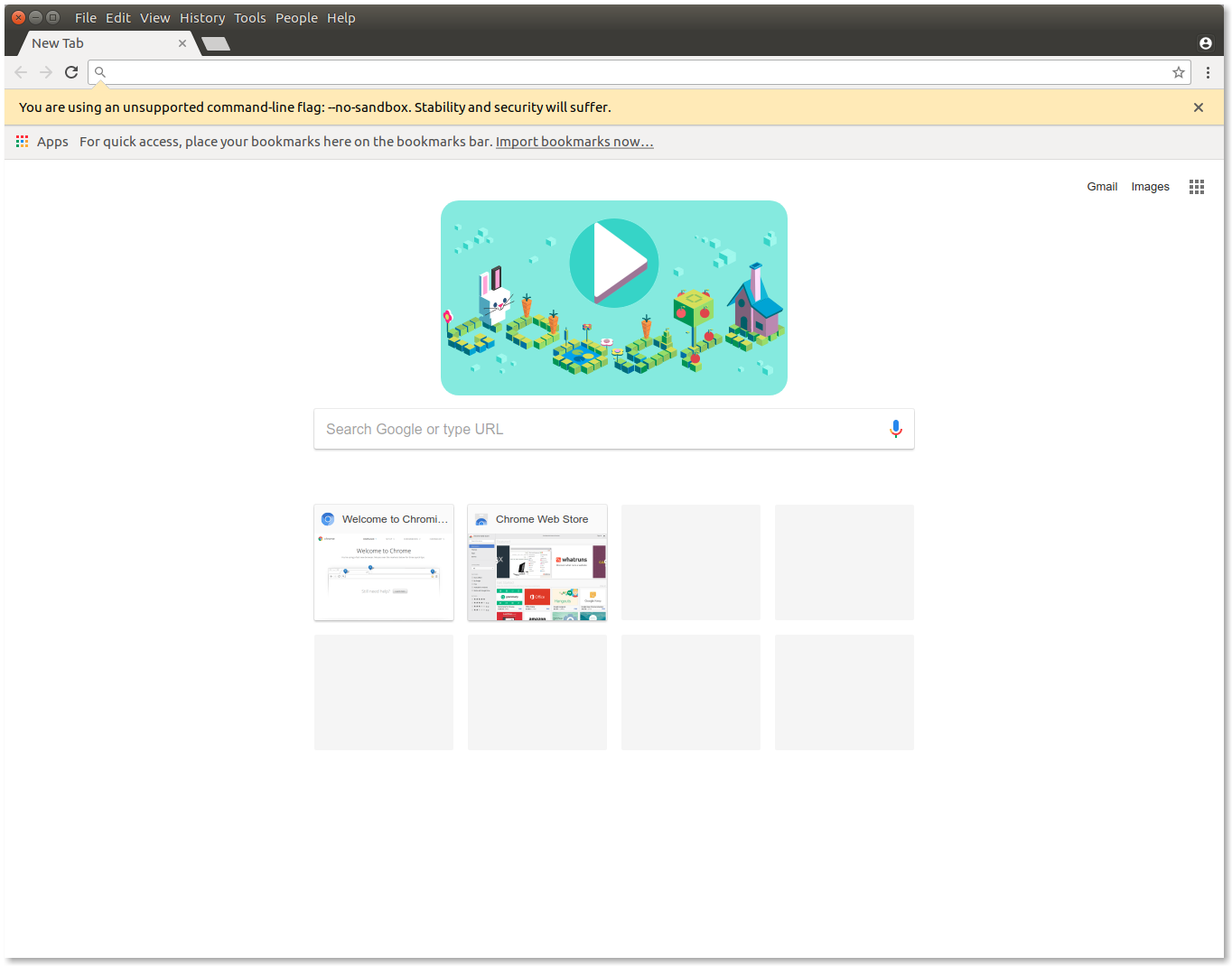
Task: Bookmark this page with the star icon
Action: [x=1178, y=72]
